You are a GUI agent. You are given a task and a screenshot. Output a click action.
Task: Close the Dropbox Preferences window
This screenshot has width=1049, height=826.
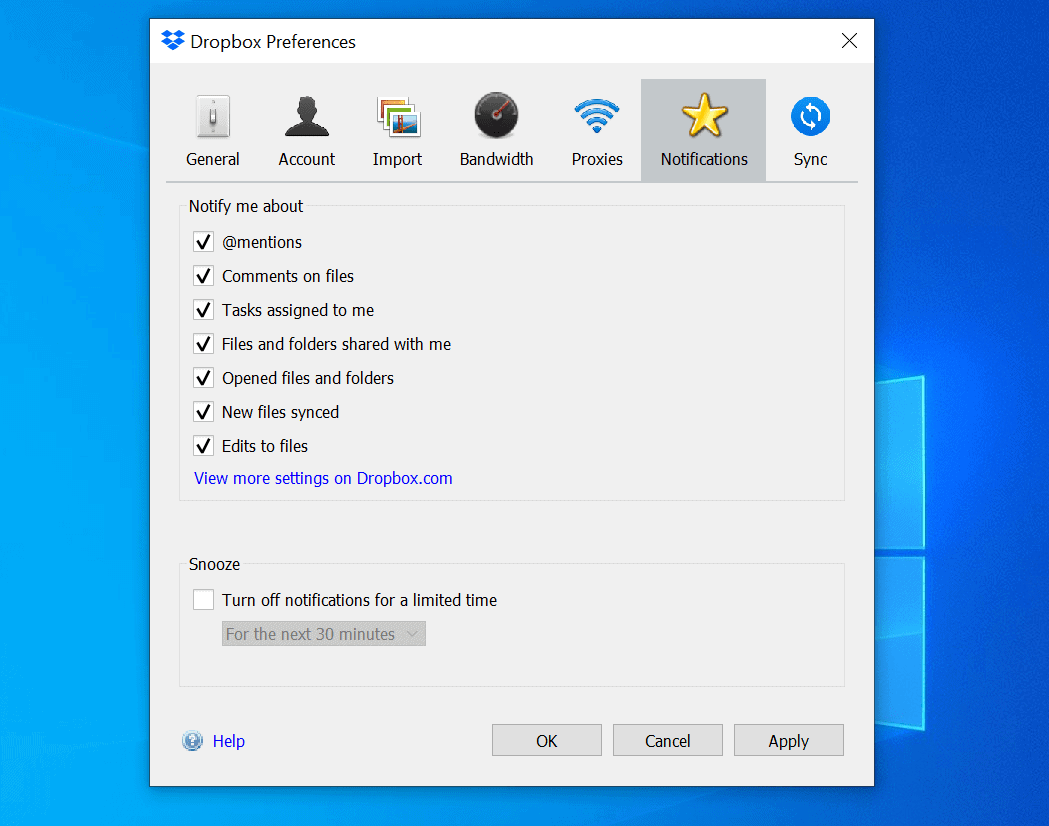point(849,41)
